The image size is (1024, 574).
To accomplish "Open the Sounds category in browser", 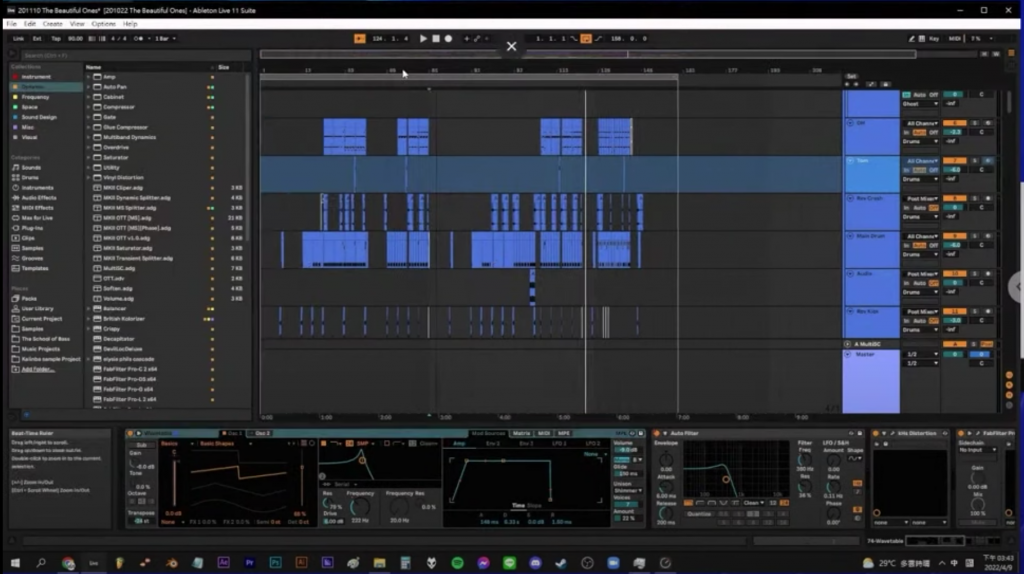I will click(31, 168).
